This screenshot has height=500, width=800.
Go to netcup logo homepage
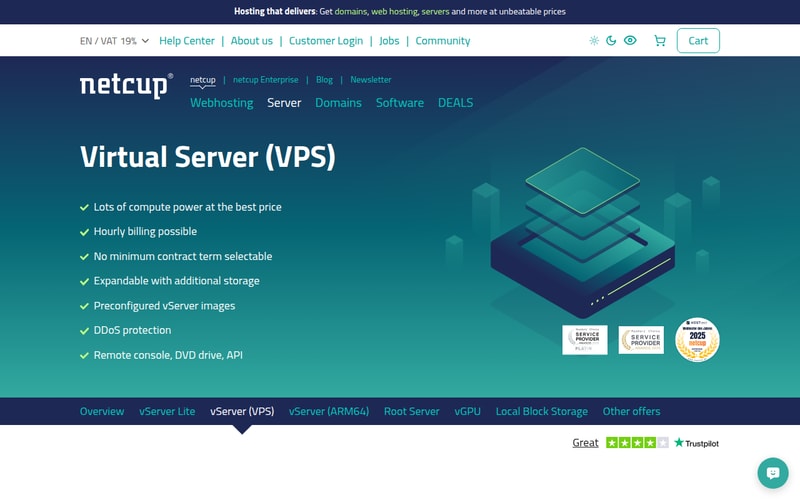126,86
